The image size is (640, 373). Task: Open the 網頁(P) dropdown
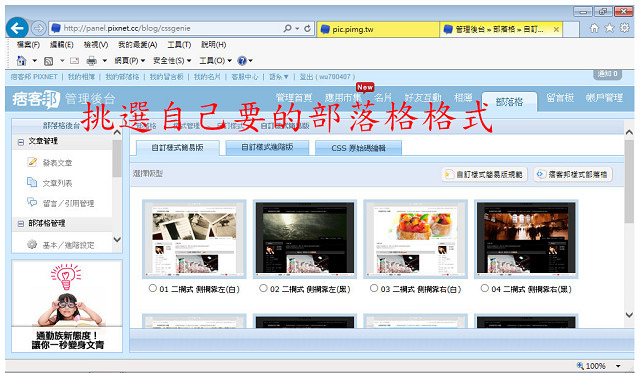point(129,61)
